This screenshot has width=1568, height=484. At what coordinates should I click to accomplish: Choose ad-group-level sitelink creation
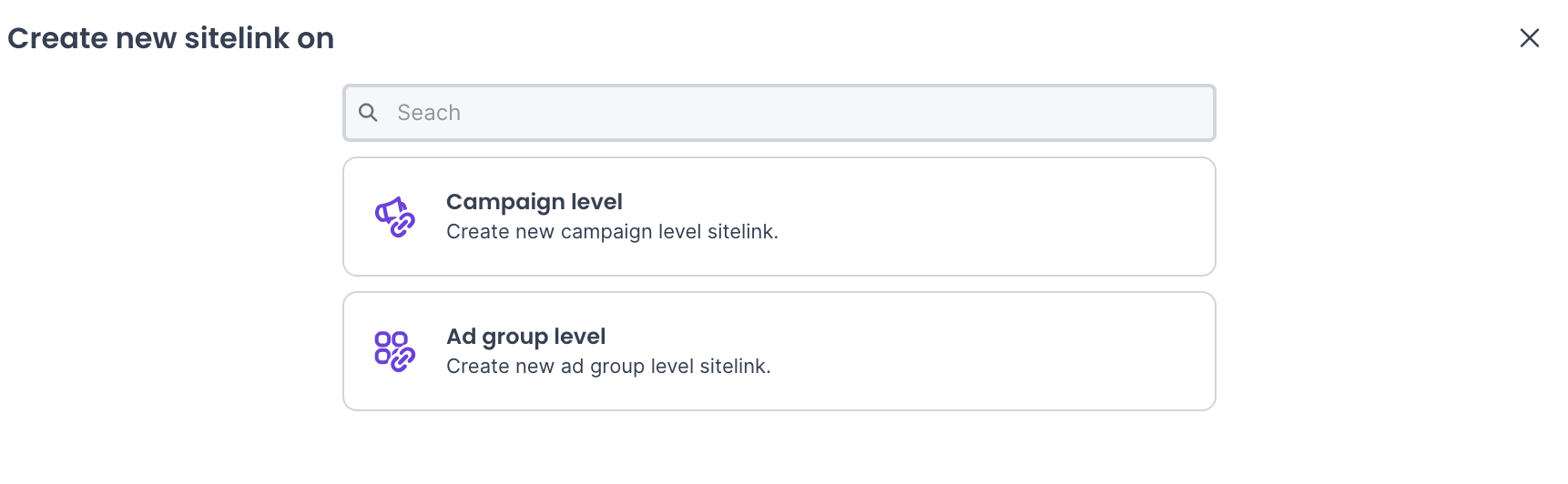779,351
